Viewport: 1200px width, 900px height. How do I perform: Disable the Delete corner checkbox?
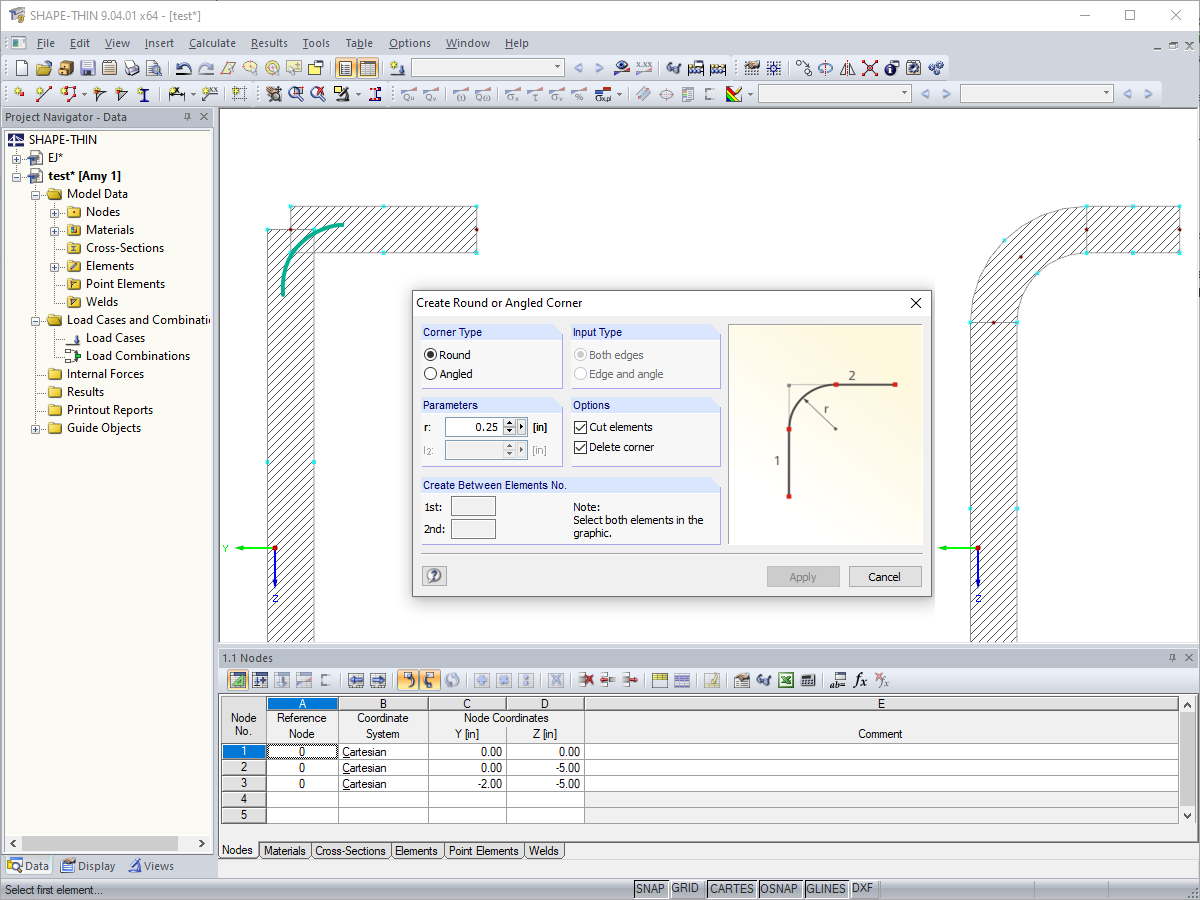[x=580, y=447]
